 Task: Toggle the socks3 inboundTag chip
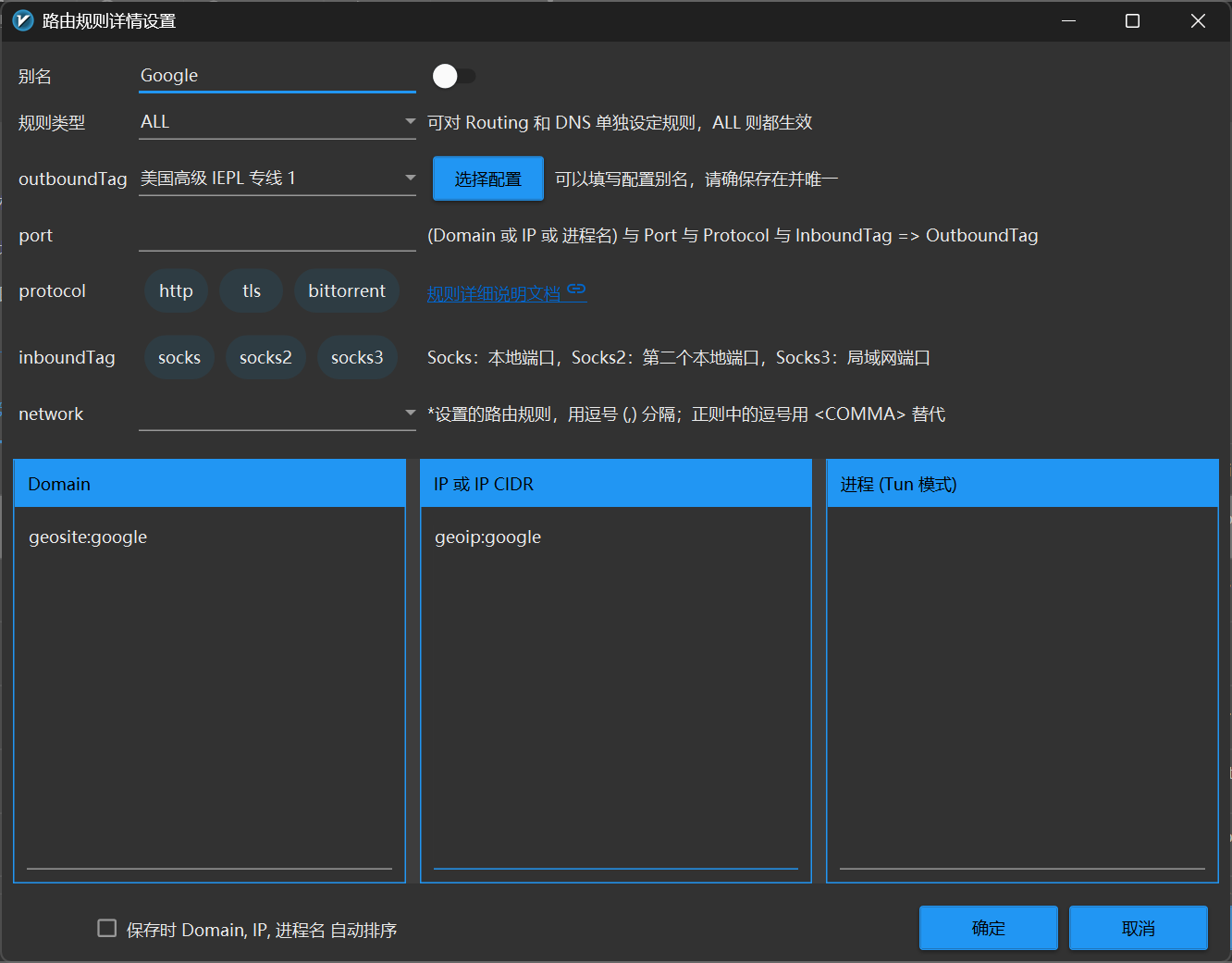point(357,357)
